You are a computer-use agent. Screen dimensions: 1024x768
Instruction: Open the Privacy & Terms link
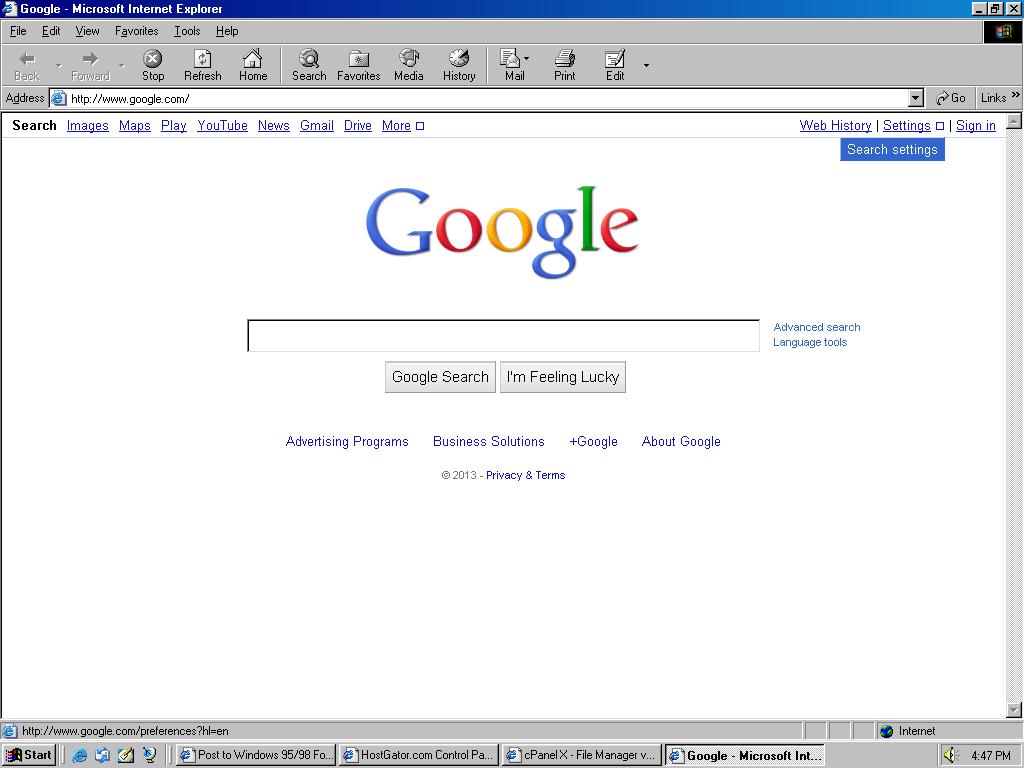pos(526,475)
